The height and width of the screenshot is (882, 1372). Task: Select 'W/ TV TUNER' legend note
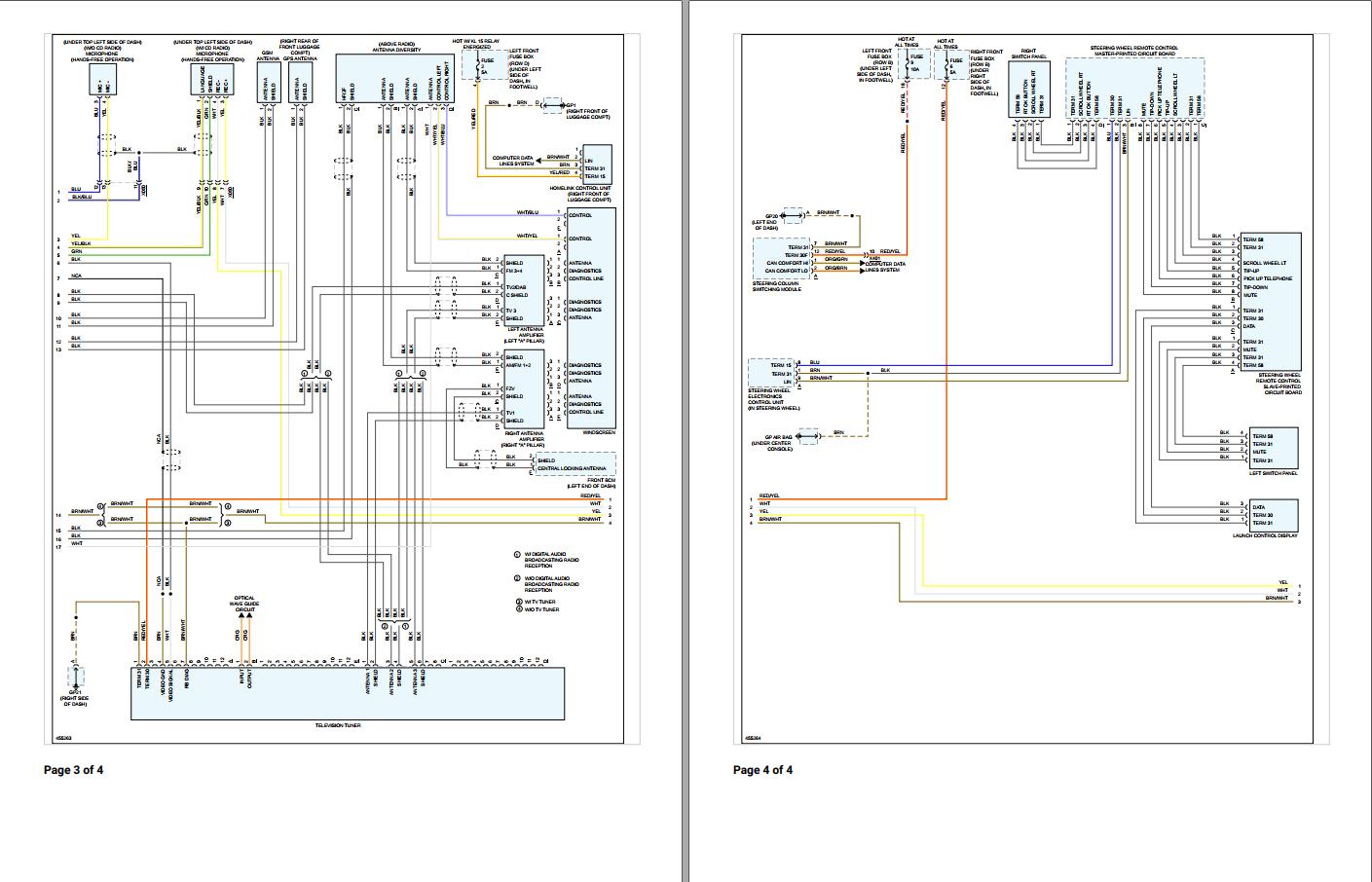pos(542,602)
